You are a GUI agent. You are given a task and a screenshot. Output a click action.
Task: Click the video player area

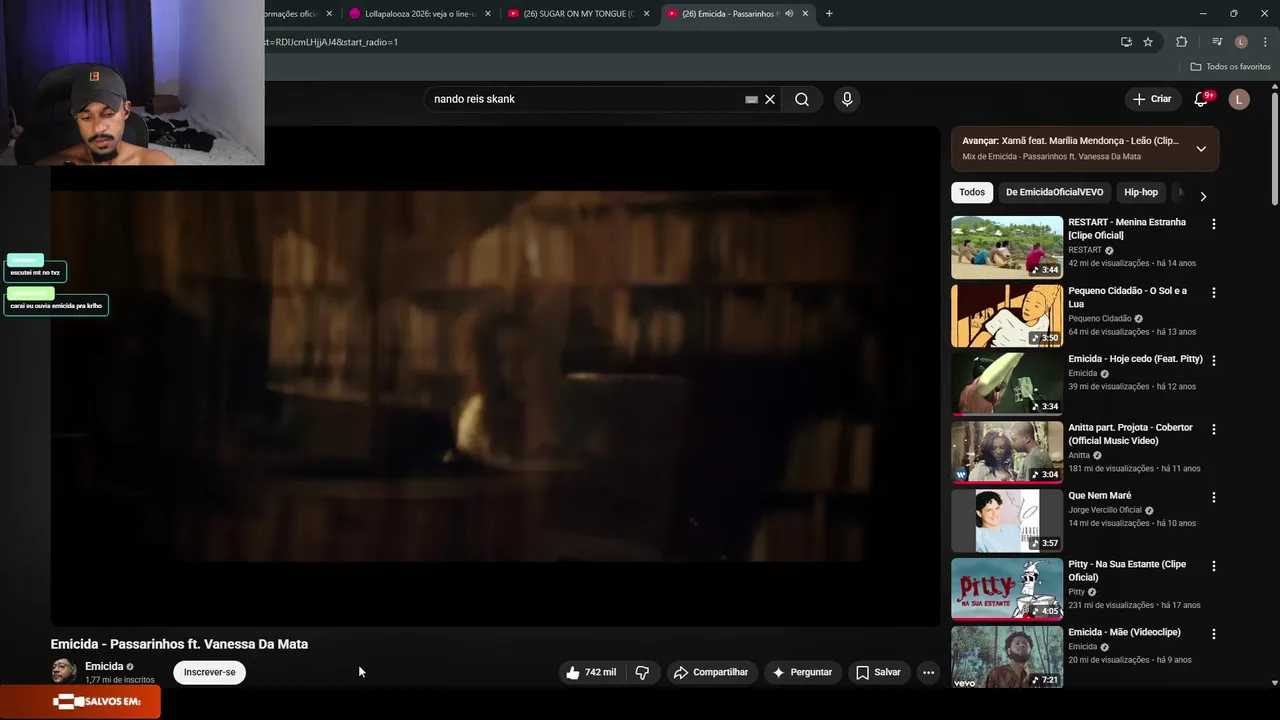point(495,376)
